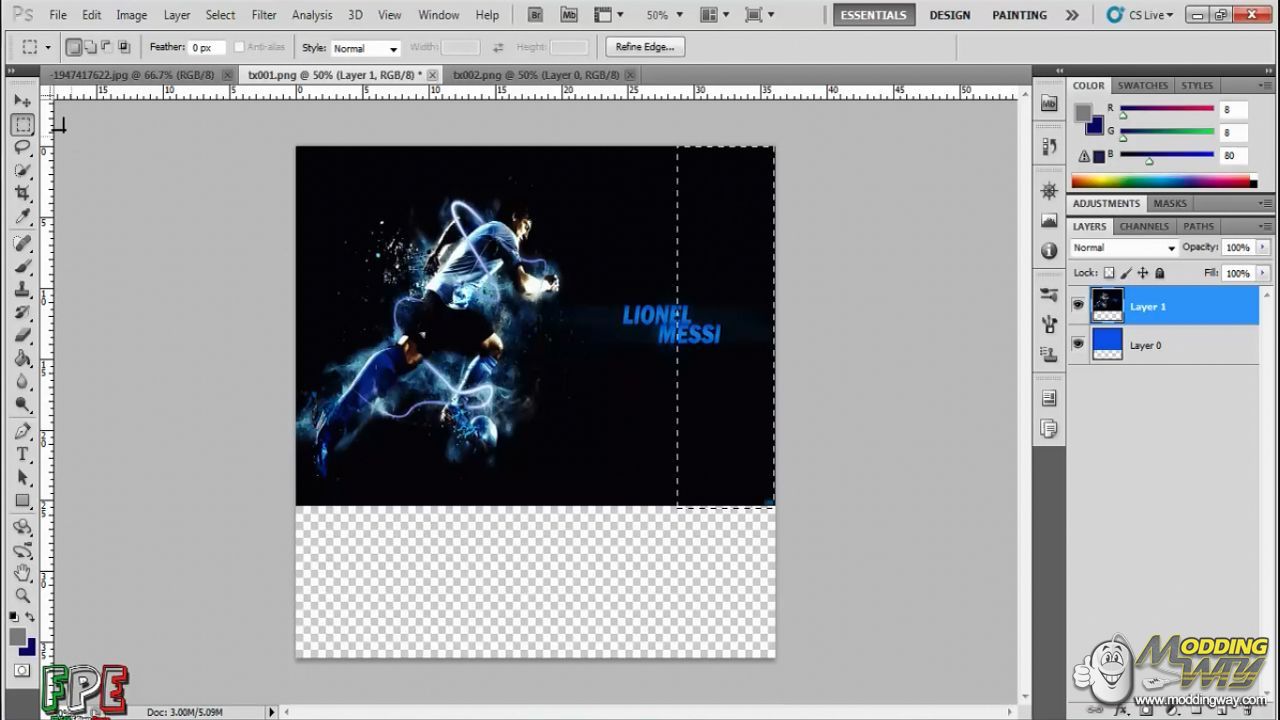Choose the Eyedropper tool
1280x720 pixels.
(22, 217)
